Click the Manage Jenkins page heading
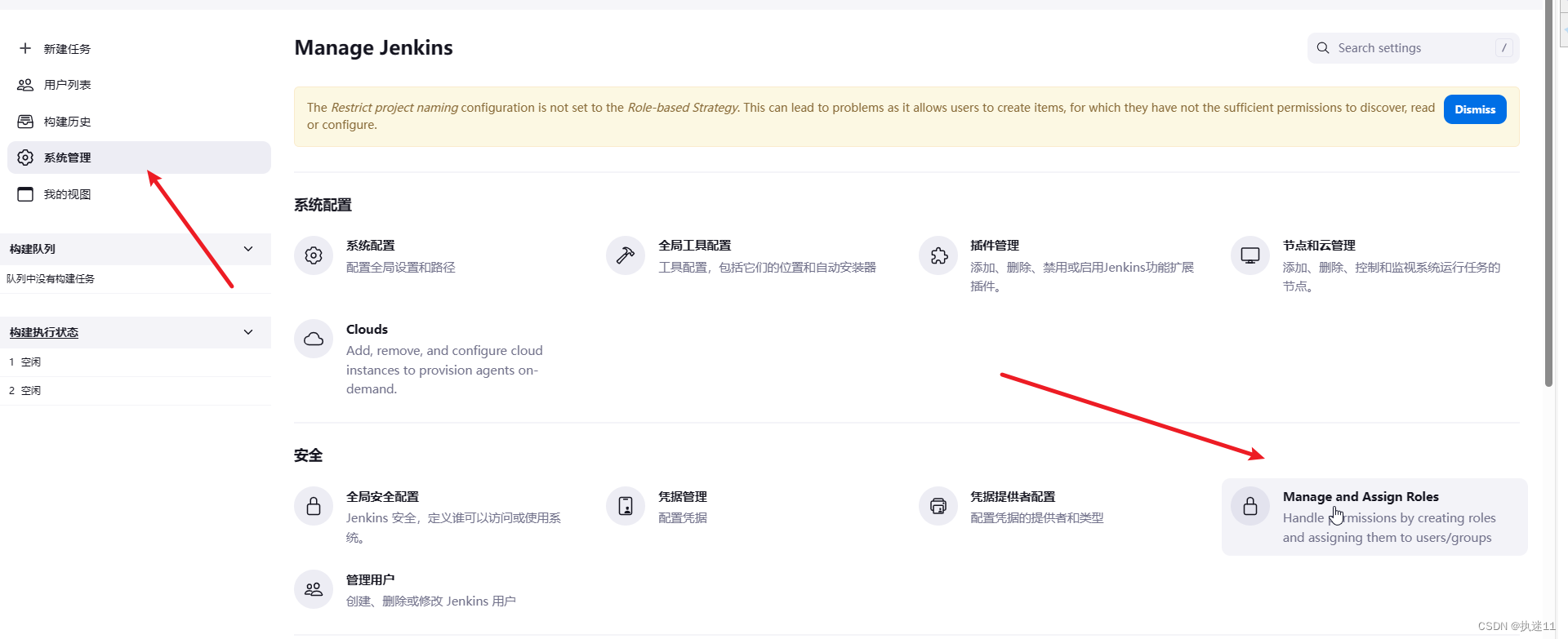The height and width of the screenshot is (639, 1568). tap(373, 48)
